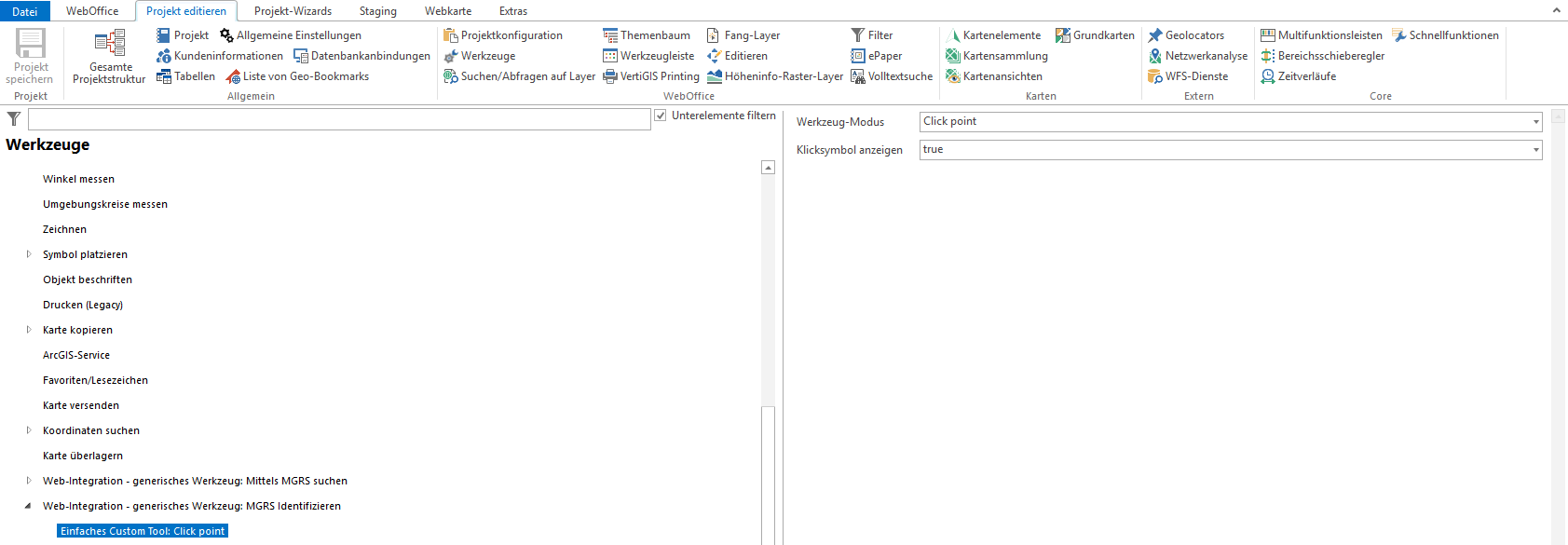1568x545 pixels.
Task: Select Karte versenden tree item
Action: click(x=81, y=405)
